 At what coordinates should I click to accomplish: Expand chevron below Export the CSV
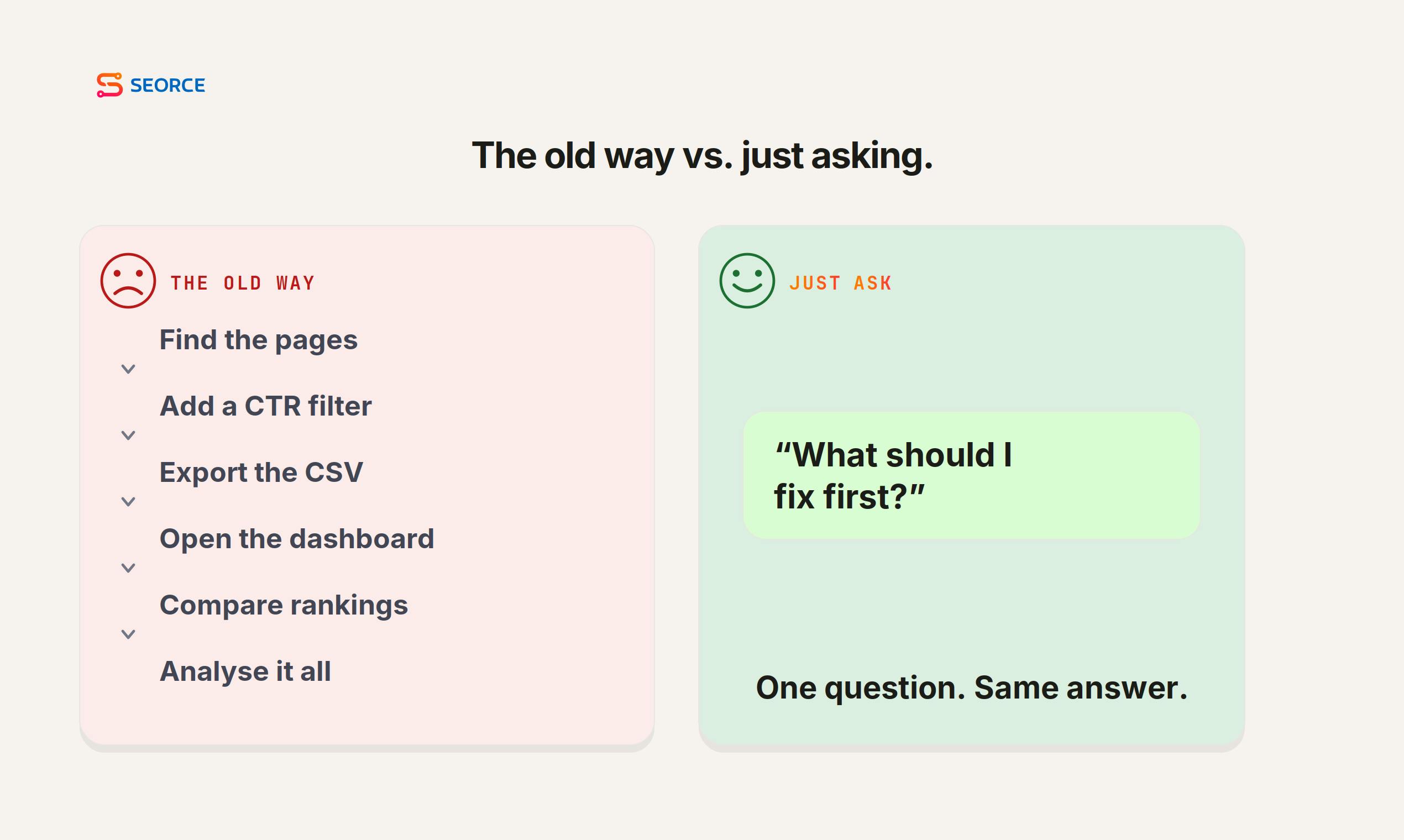pos(128,501)
